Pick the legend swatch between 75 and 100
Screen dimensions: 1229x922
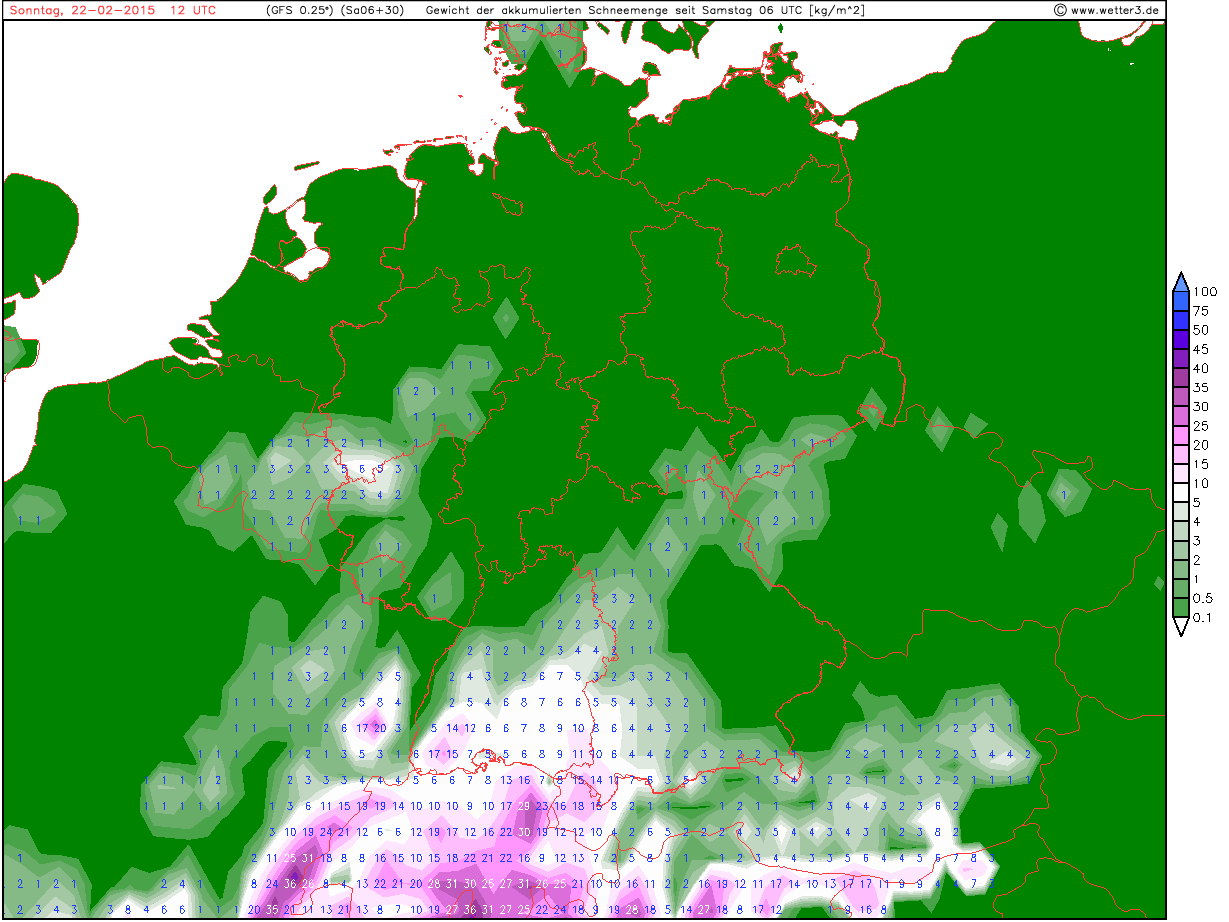pyautogui.click(x=1181, y=300)
